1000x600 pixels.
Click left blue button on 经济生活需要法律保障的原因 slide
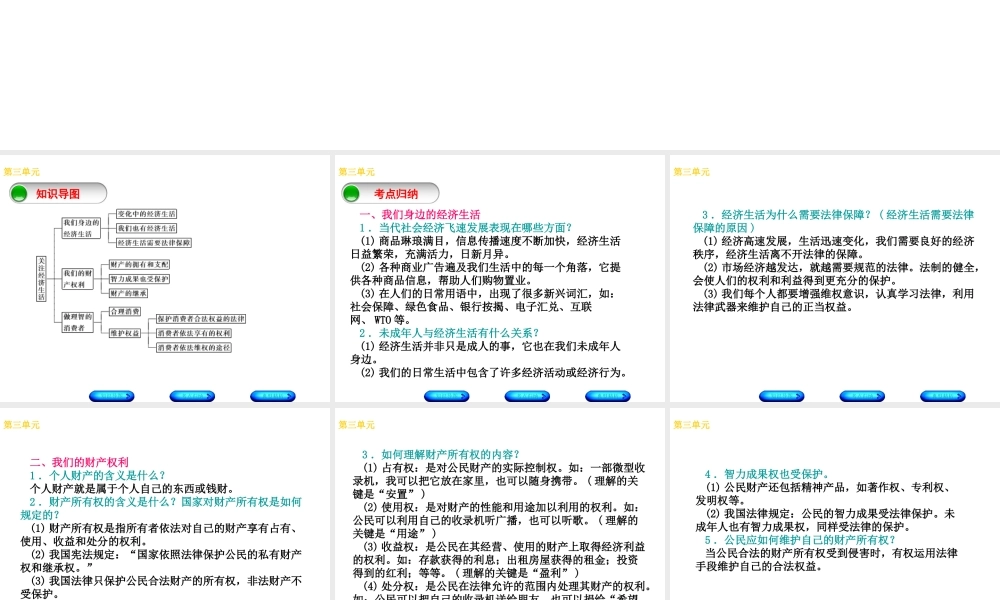click(x=781, y=396)
